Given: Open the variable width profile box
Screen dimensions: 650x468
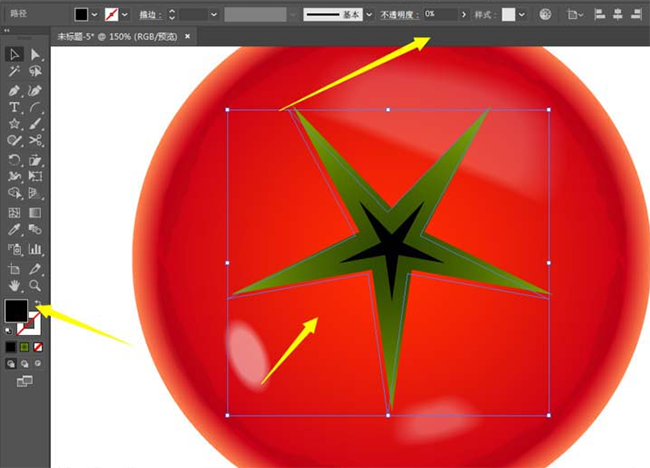Looking at the screenshot, I should click(x=255, y=15).
